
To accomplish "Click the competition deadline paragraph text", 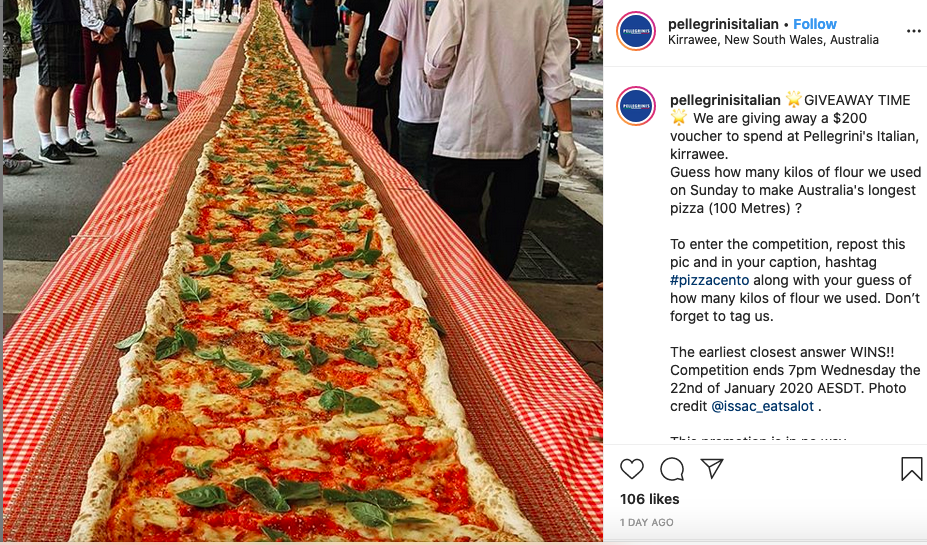I will point(795,379).
